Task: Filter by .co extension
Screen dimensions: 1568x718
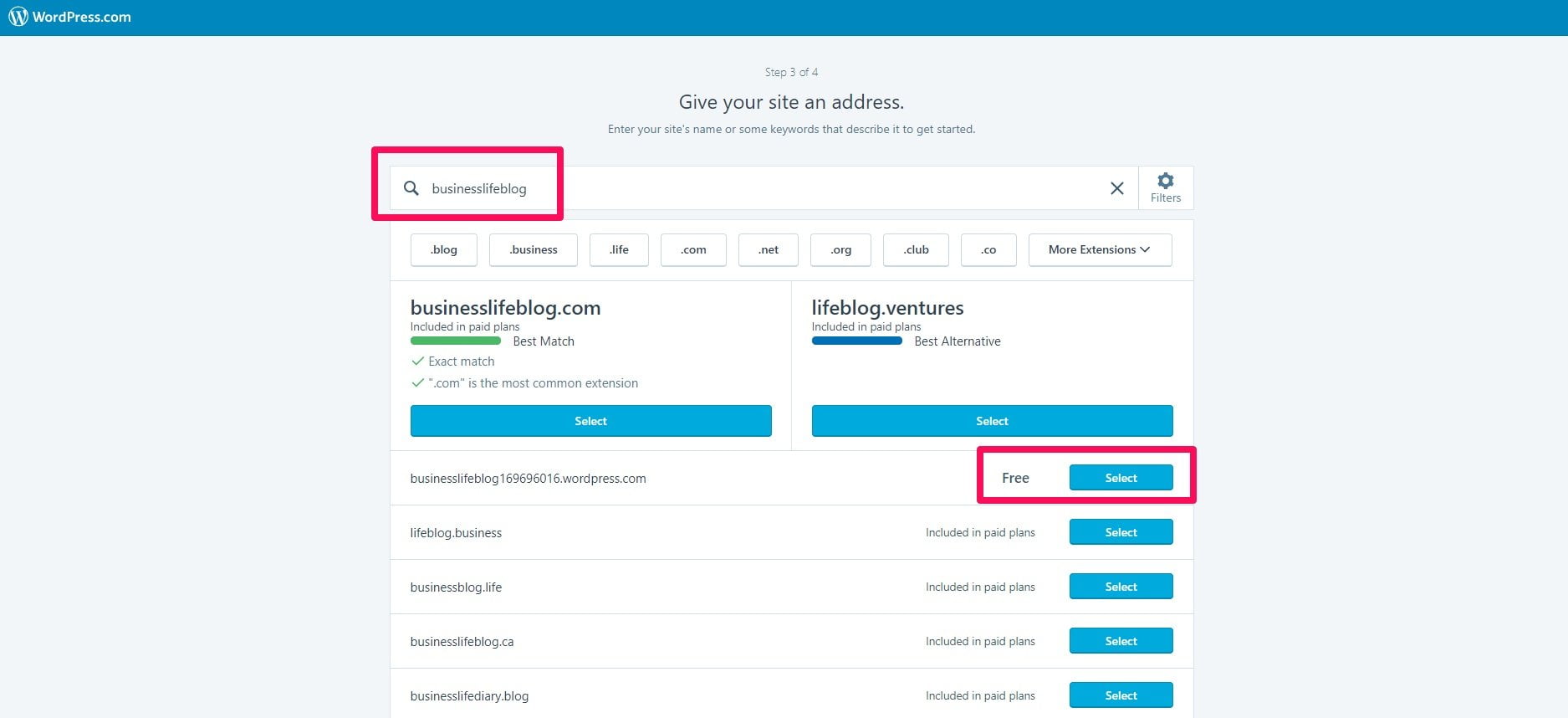Action: click(988, 249)
